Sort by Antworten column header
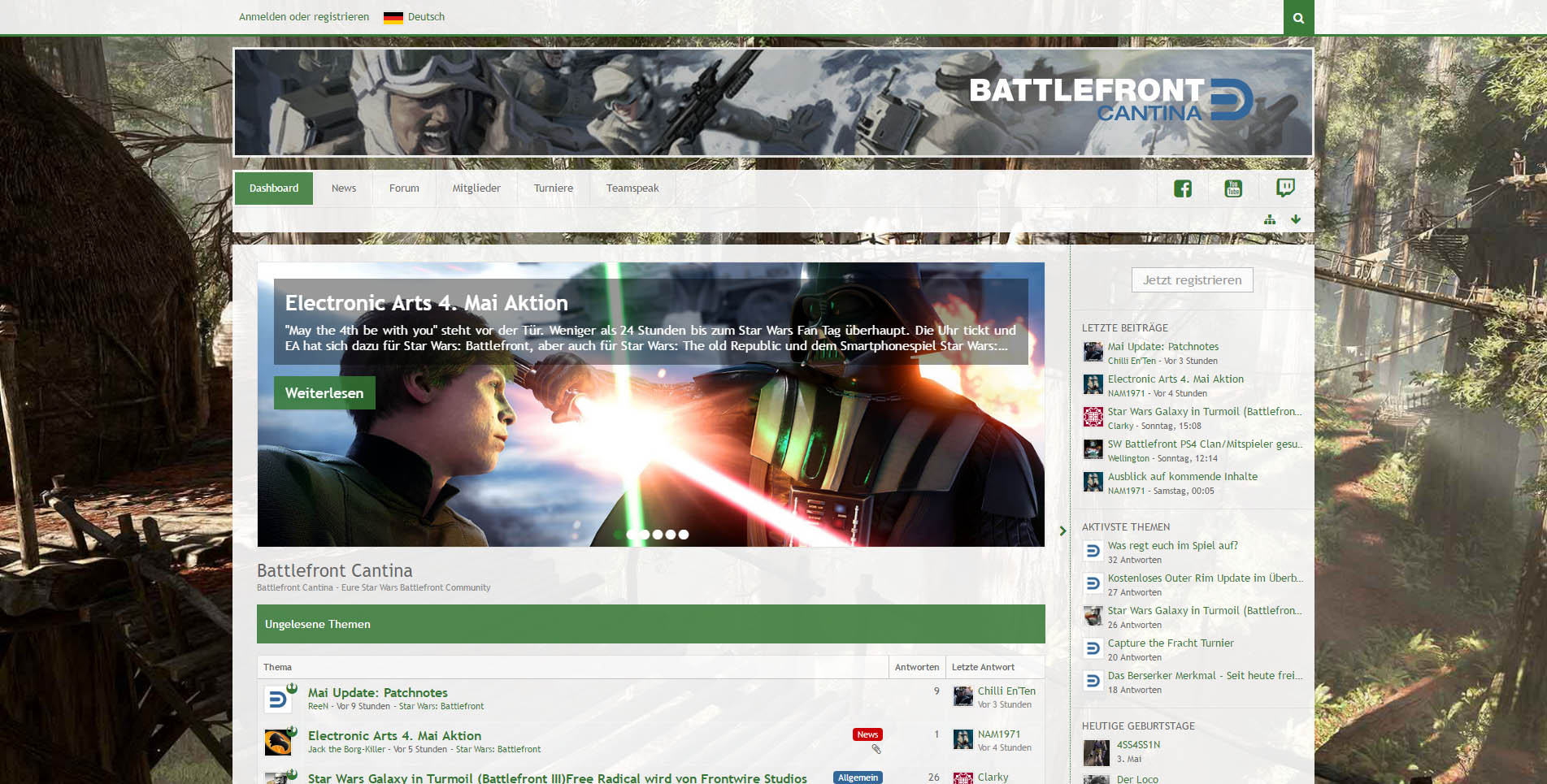 pos(917,667)
